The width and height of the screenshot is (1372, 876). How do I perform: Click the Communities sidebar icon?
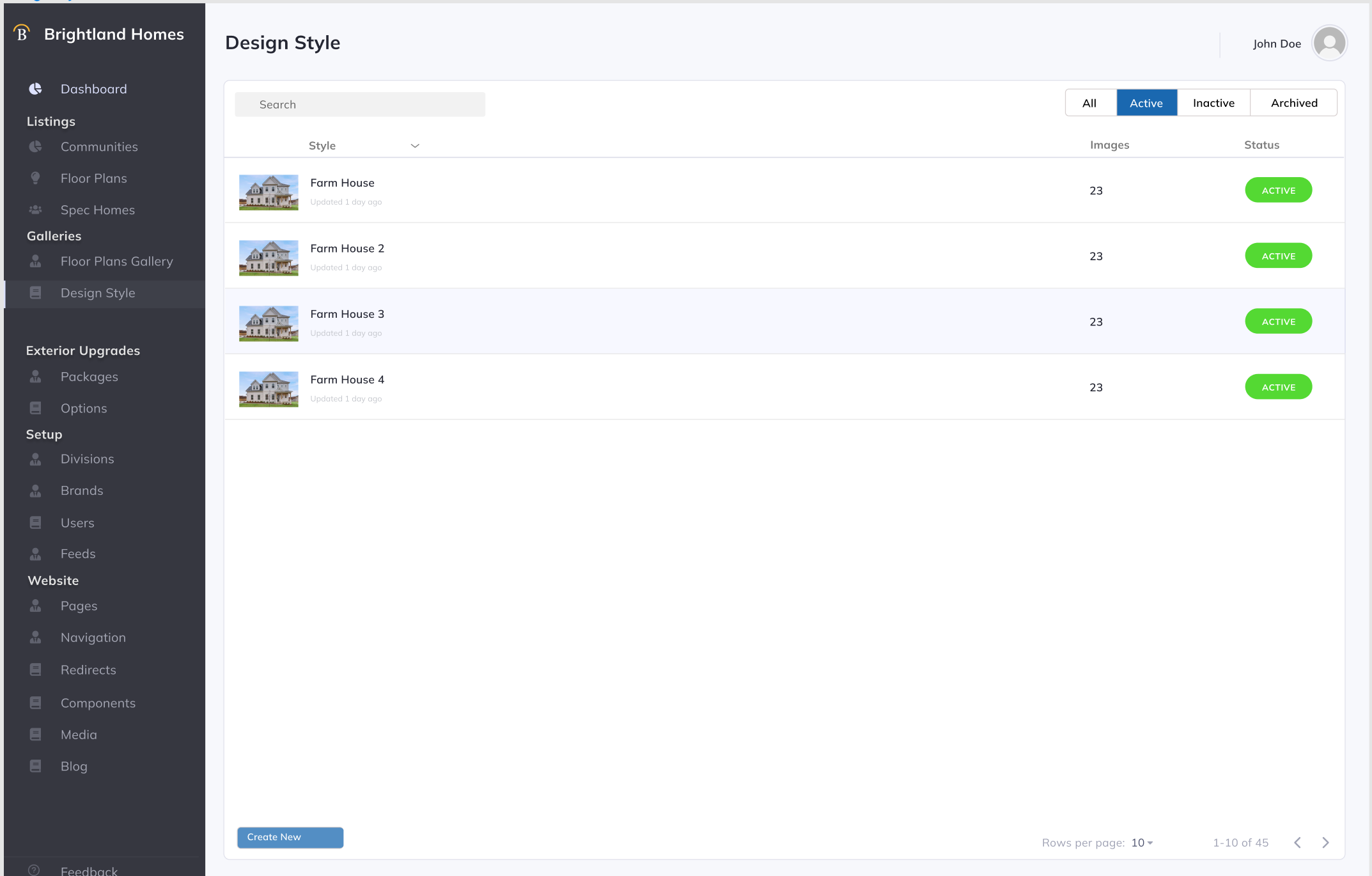(35, 146)
